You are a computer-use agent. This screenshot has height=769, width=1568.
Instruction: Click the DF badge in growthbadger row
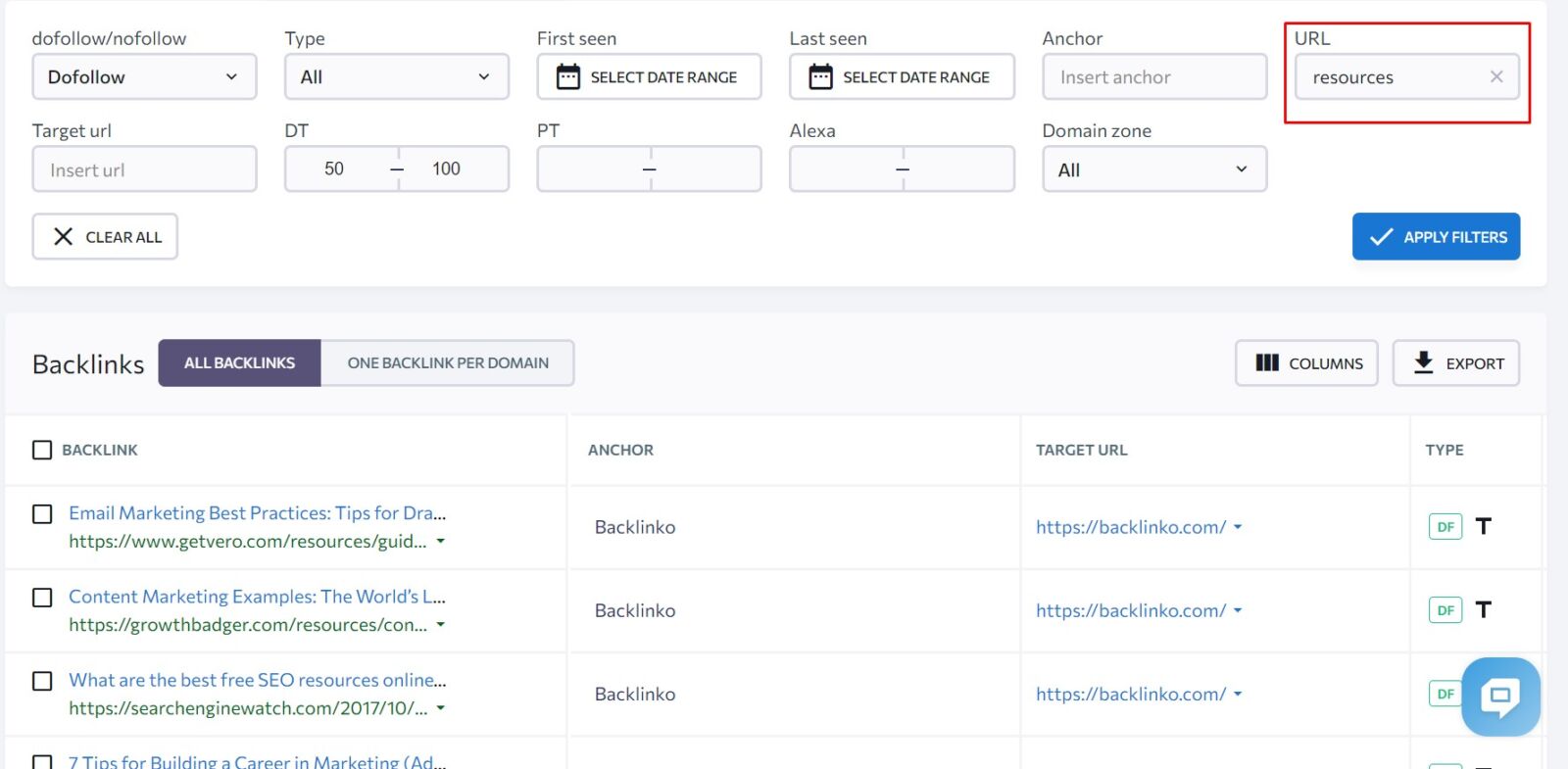coord(1445,609)
